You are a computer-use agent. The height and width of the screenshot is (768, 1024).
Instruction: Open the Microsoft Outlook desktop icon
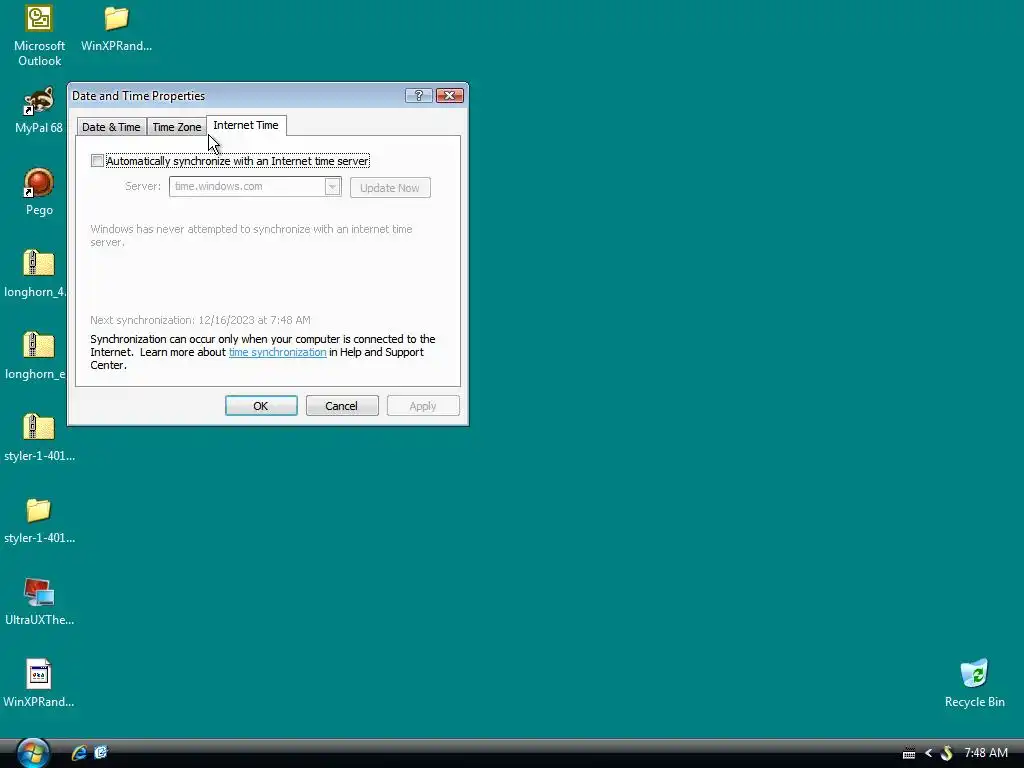(39, 20)
